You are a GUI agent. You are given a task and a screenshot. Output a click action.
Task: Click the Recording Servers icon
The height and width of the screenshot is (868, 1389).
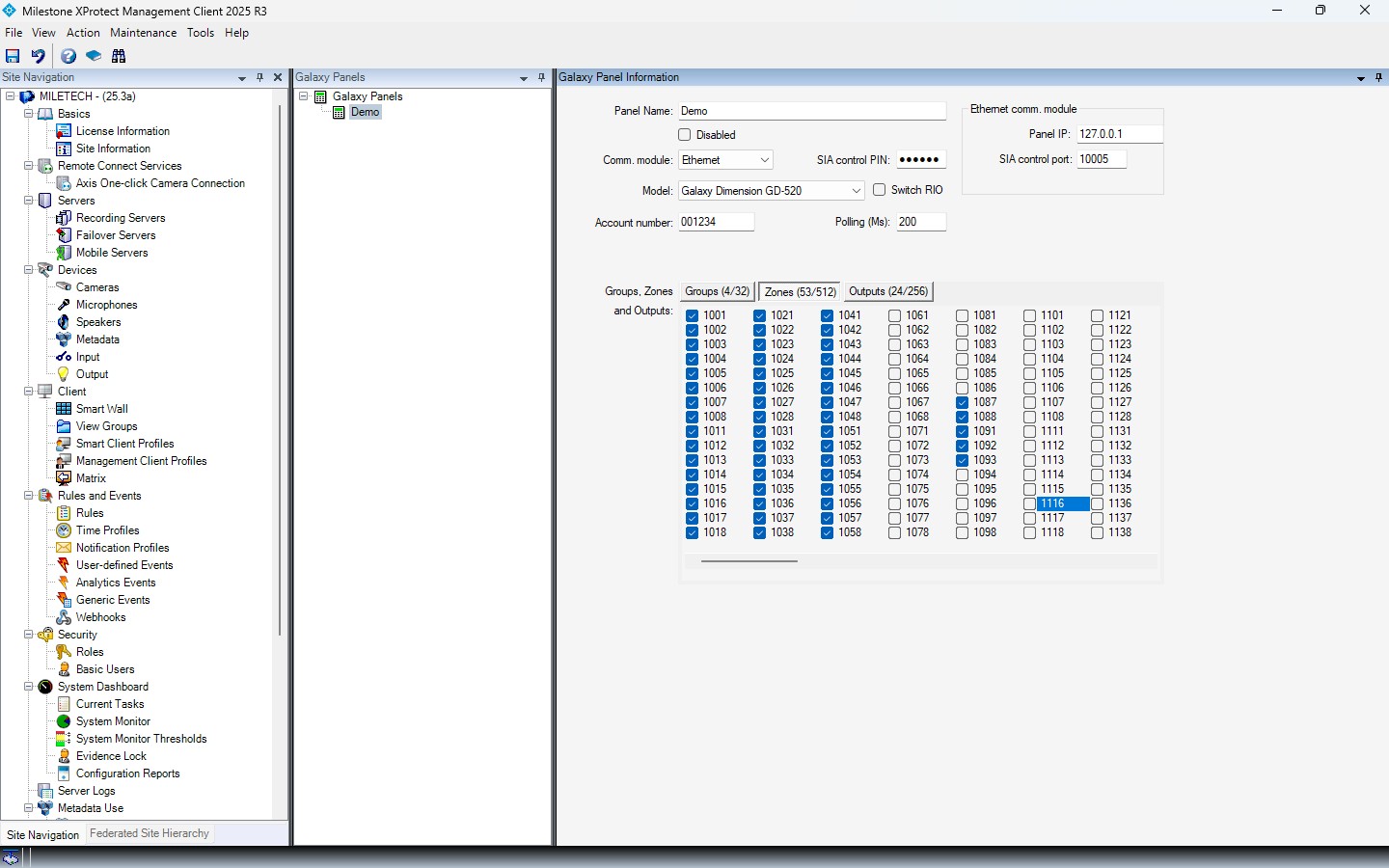point(64,218)
